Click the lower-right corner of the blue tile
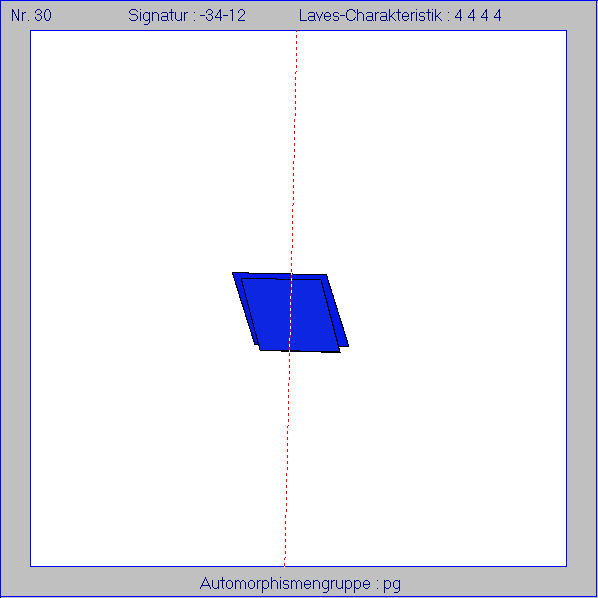Screen dimensions: 598x598 point(347,346)
